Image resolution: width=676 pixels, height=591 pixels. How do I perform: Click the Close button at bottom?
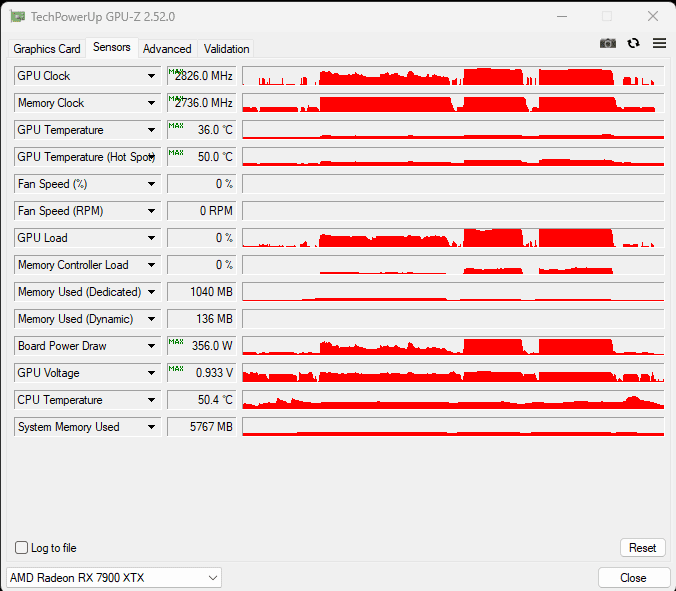pyautogui.click(x=633, y=578)
